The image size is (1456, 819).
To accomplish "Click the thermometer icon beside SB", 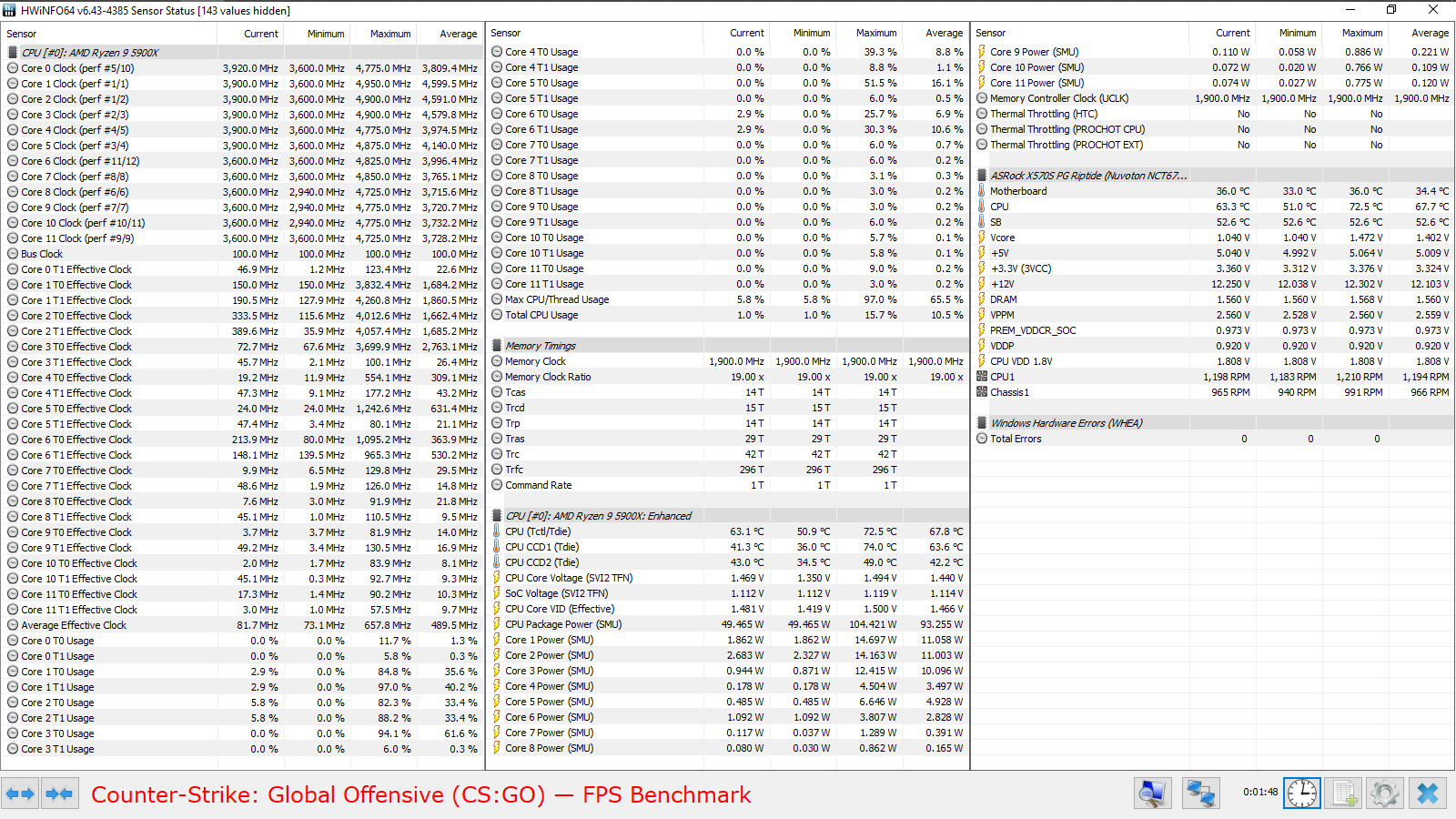I will 982,222.
